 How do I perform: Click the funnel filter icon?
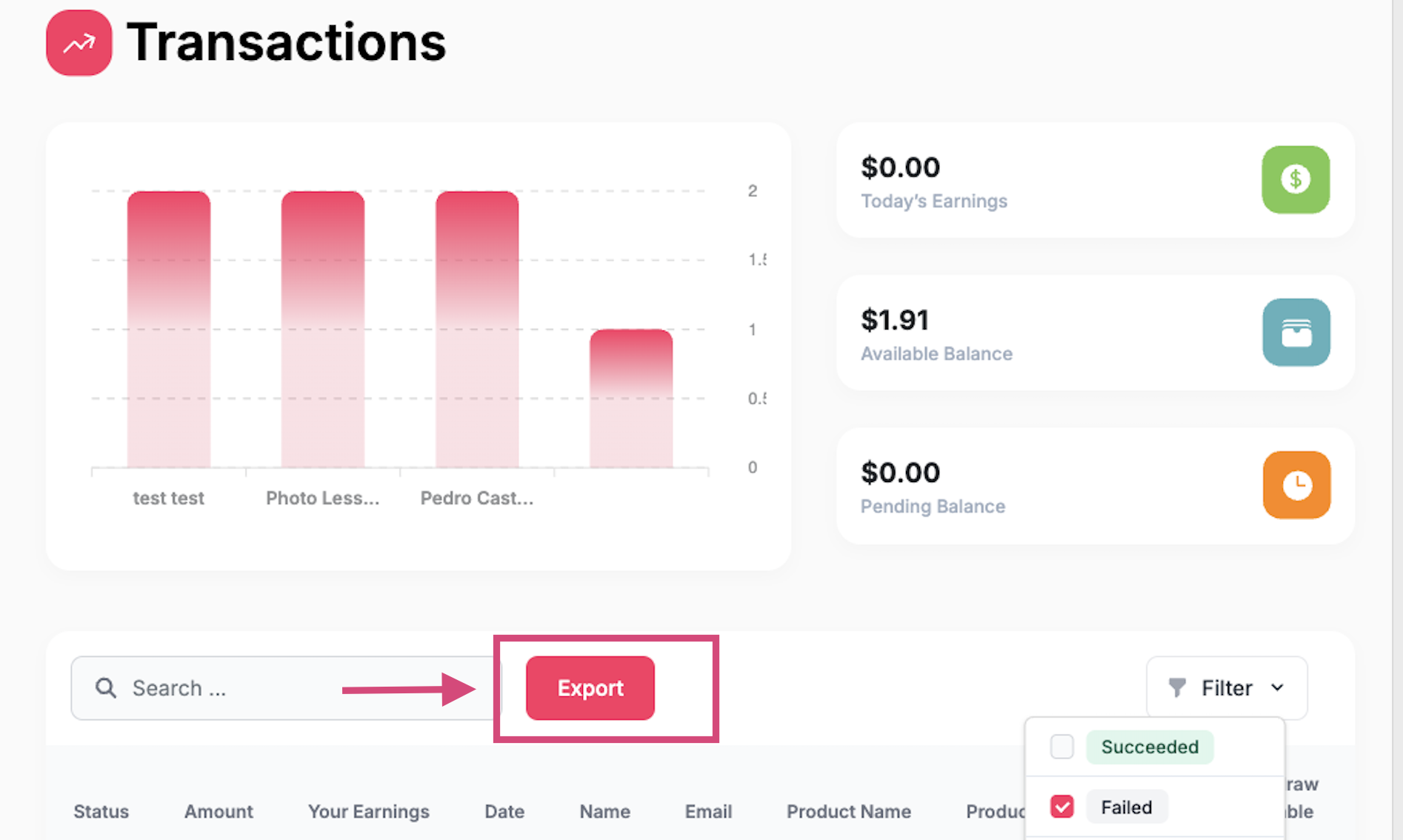click(x=1177, y=688)
